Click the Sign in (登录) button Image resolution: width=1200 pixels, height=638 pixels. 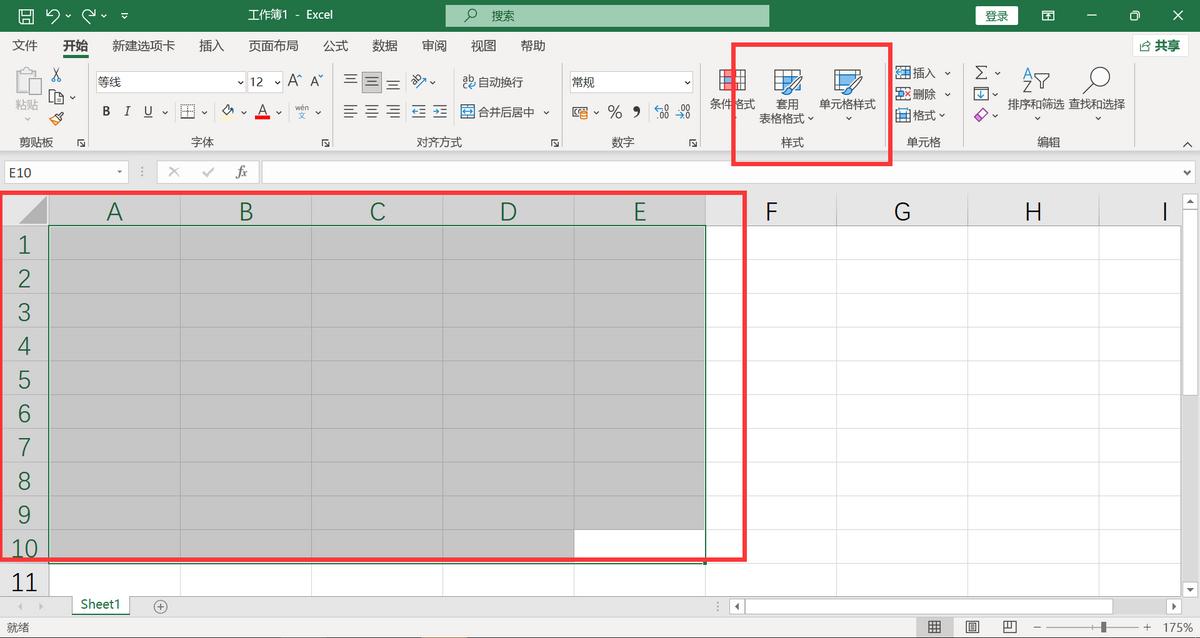(996, 16)
